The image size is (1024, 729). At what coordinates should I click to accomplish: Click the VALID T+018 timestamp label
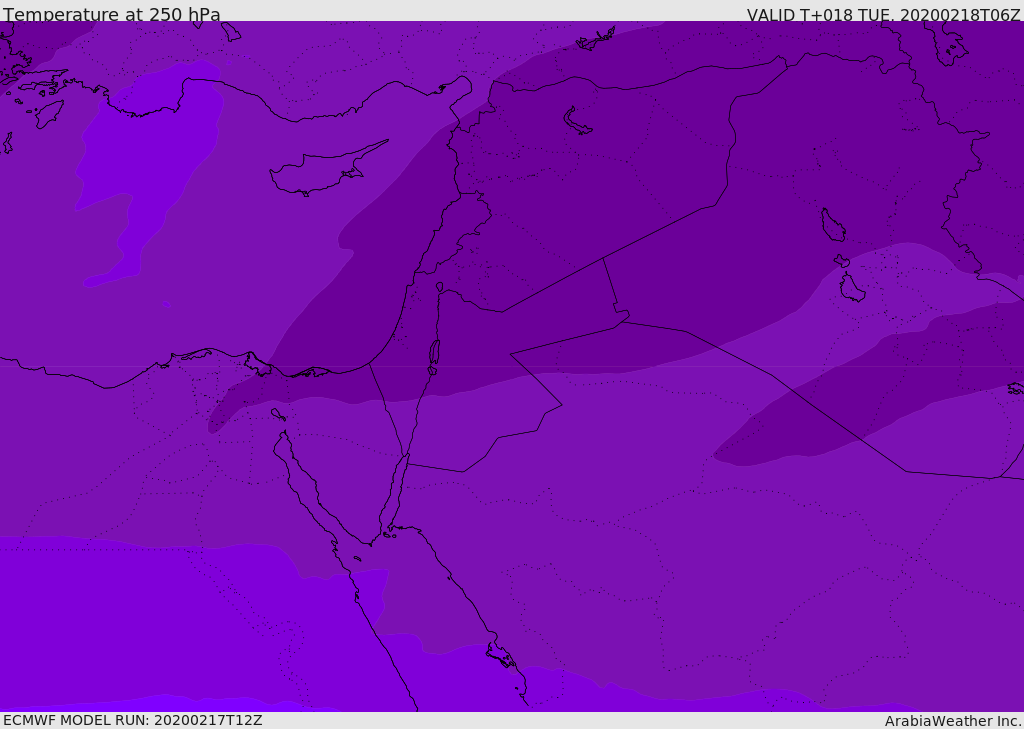click(884, 15)
